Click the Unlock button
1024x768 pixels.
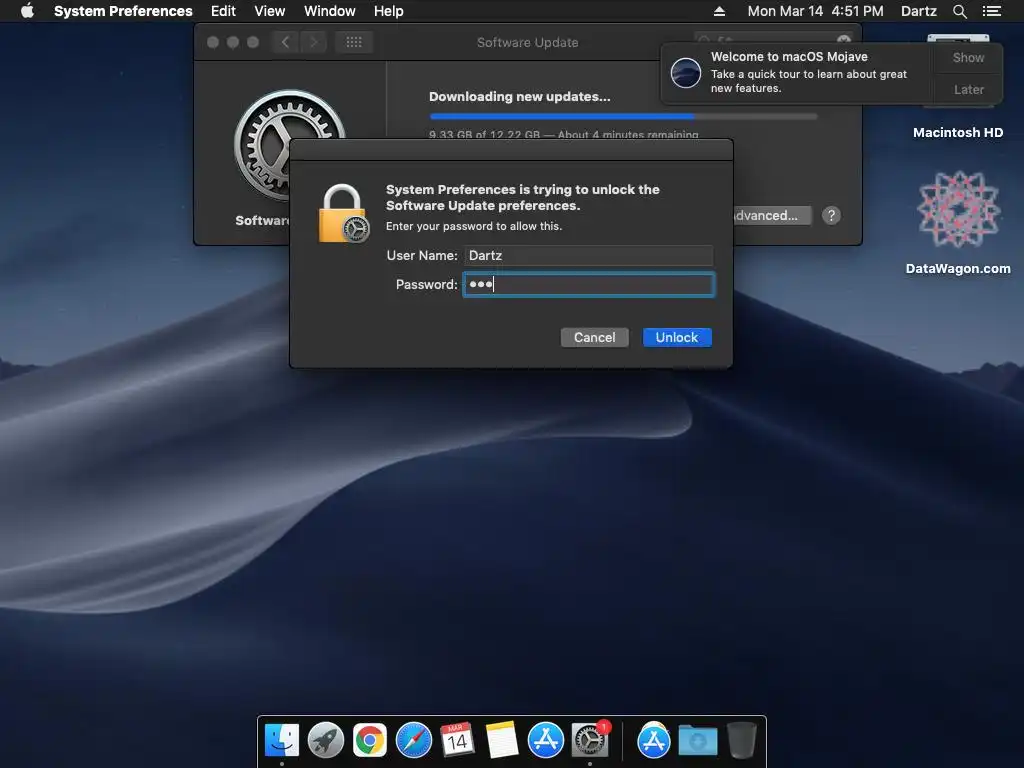(677, 338)
